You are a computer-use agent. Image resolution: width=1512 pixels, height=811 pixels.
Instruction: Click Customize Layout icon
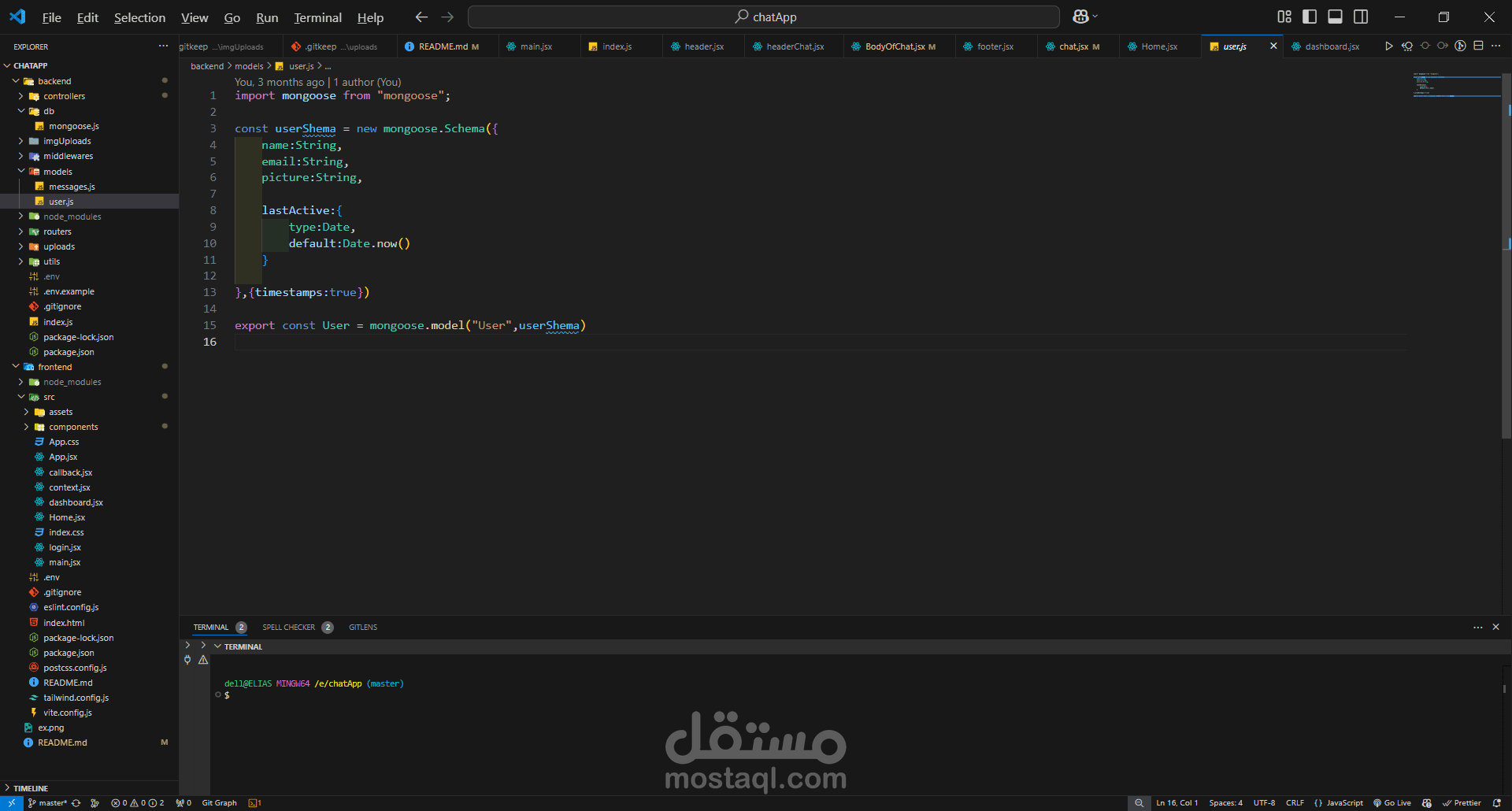point(1284,17)
